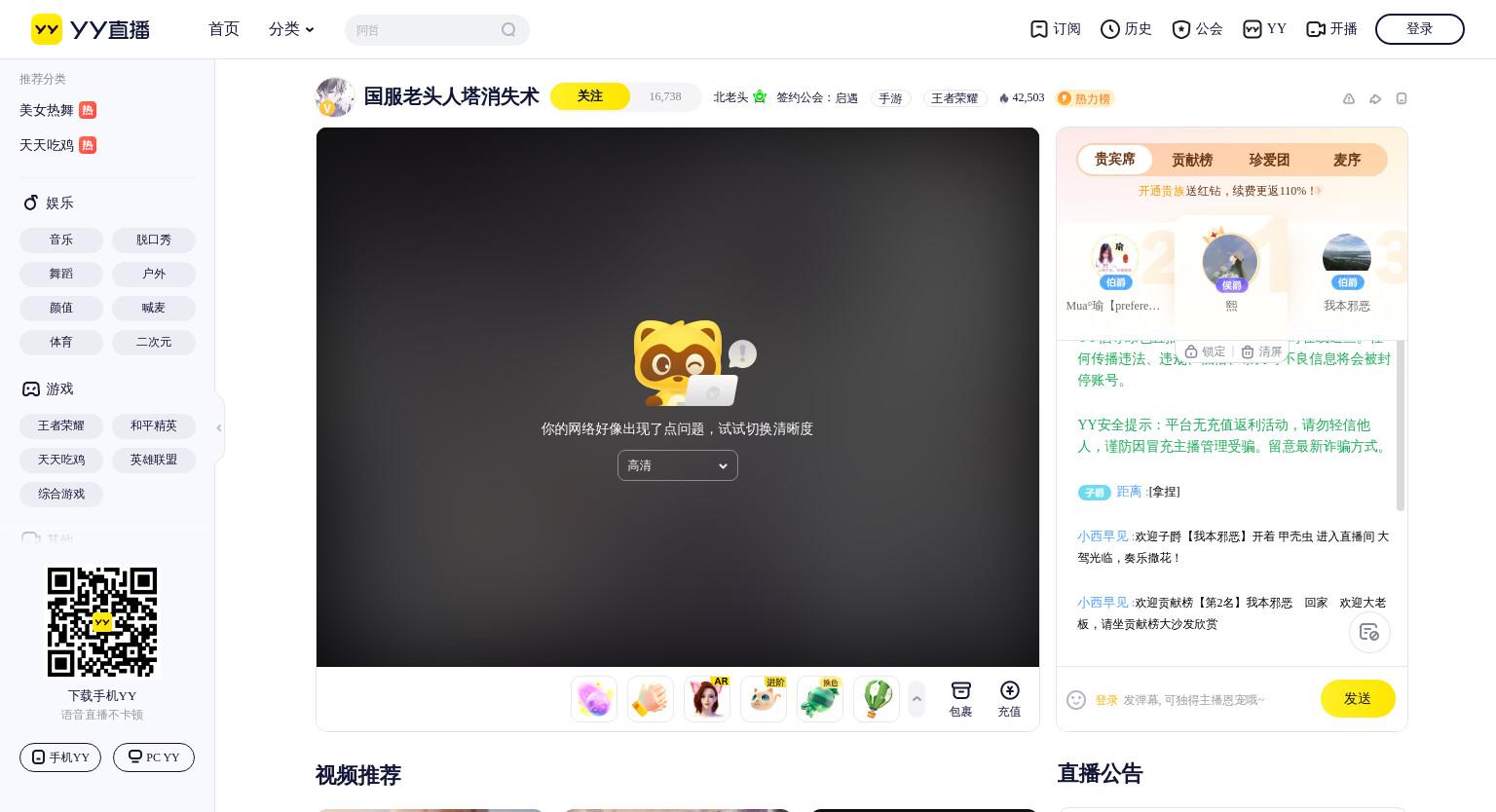Click the QR code image
This screenshot has width=1496, height=812.
[102, 622]
